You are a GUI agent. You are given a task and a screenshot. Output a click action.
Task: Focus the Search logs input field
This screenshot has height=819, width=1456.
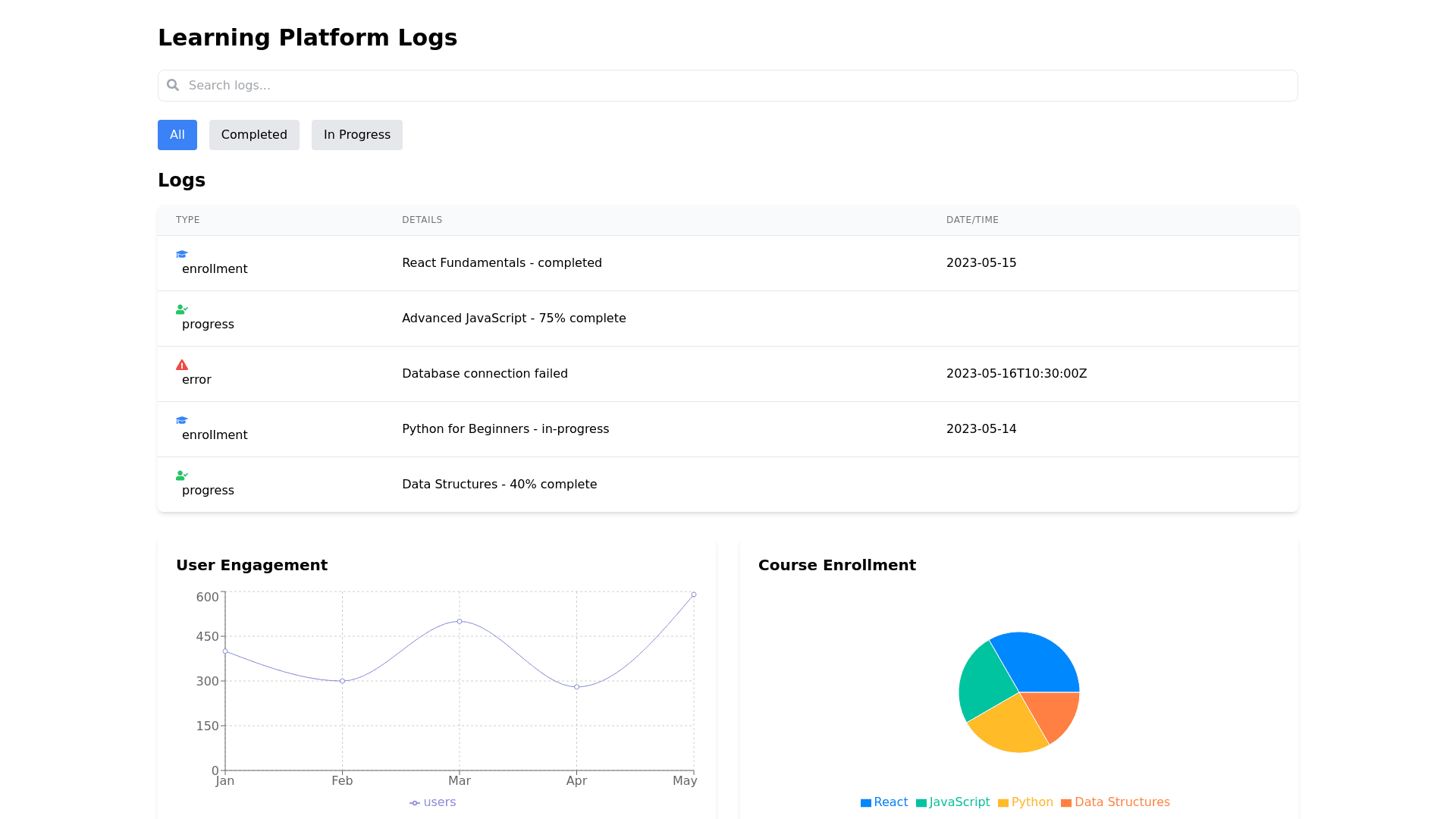[x=728, y=86]
